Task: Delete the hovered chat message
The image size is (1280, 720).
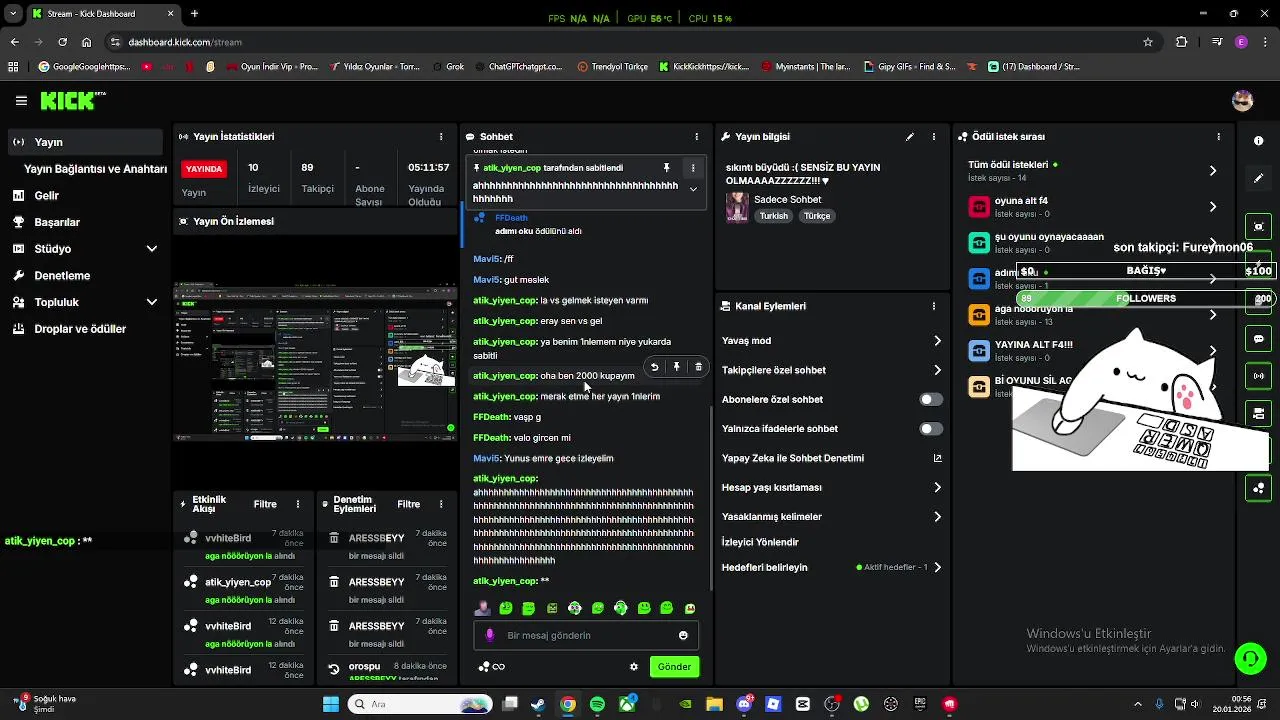Action: pyautogui.click(x=698, y=367)
